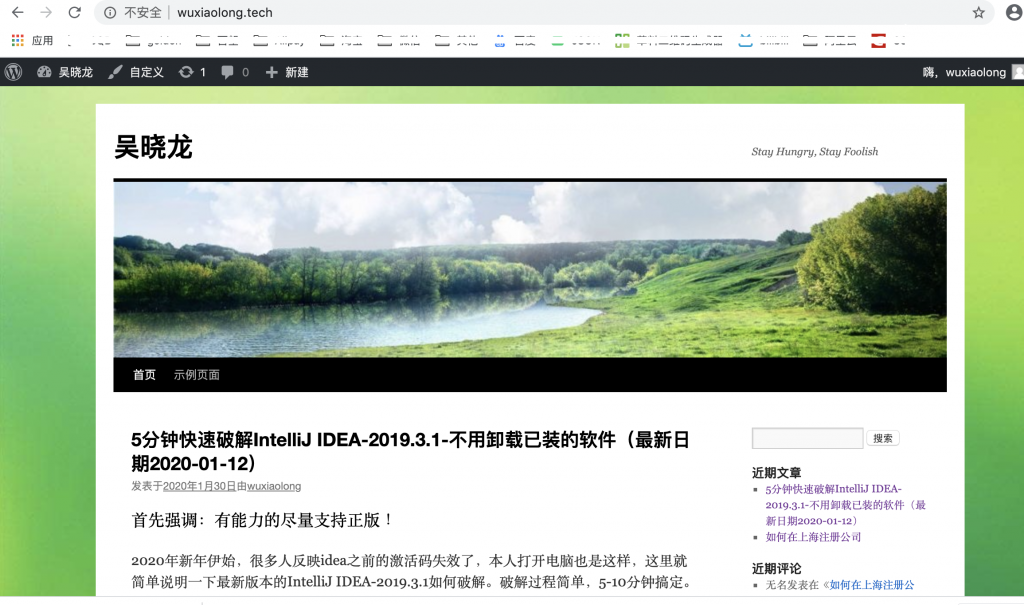This screenshot has height=605, width=1024.
Task: Open the site info icon beside 不安全
Action: (x=110, y=12)
